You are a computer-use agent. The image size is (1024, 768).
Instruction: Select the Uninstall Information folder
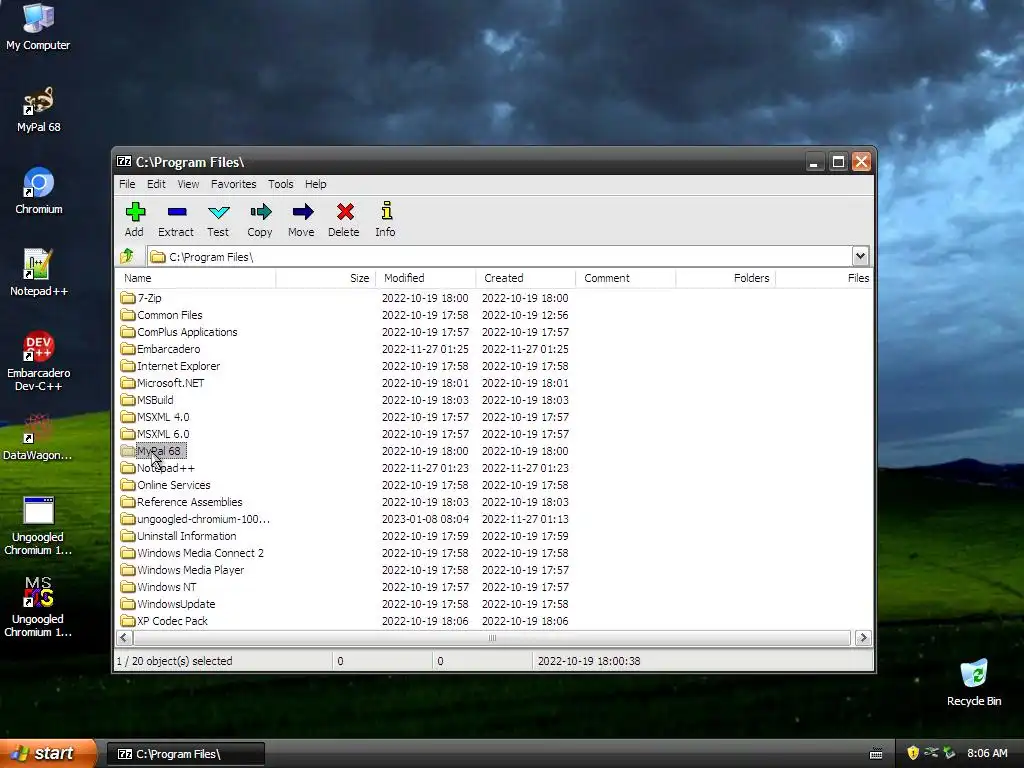click(x=186, y=536)
